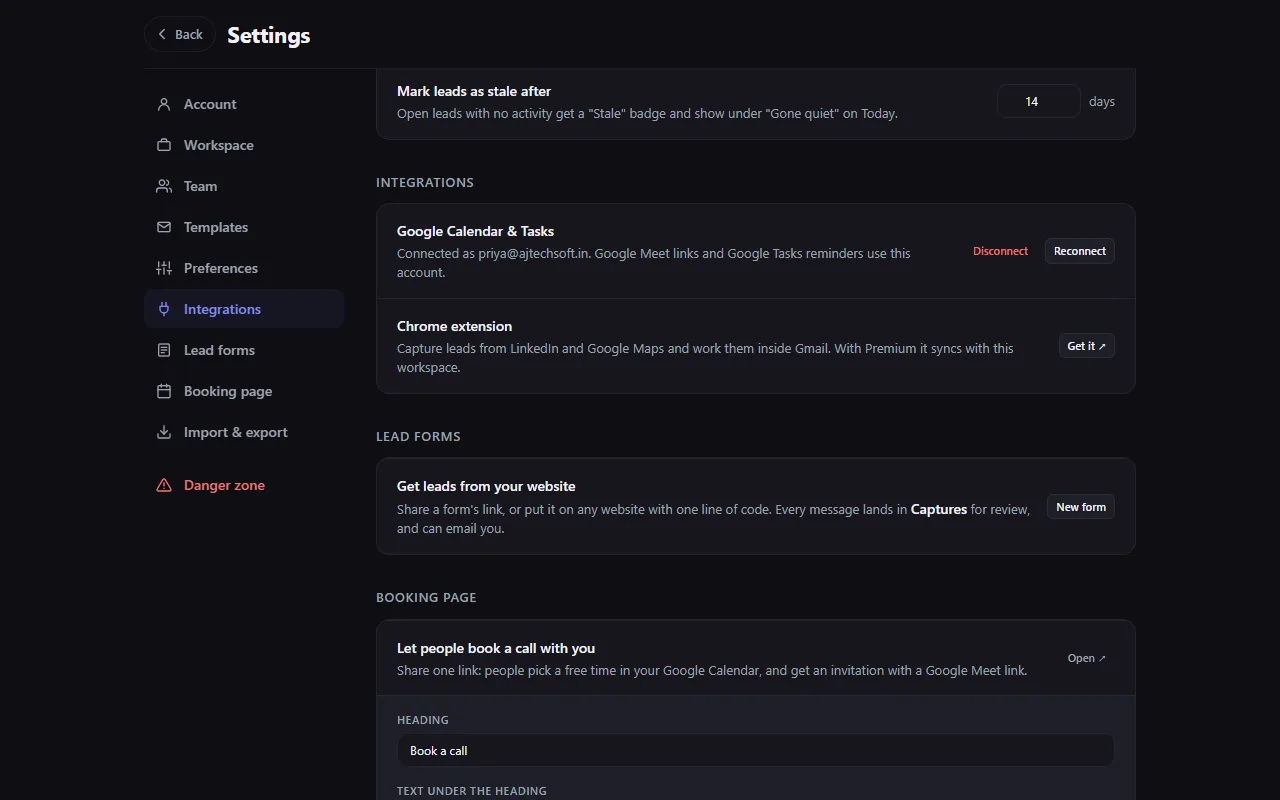Screen dimensions: 1280x800
Task: Select the Integrations sidebar item
Action: pyautogui.click(x=244, y=309)
